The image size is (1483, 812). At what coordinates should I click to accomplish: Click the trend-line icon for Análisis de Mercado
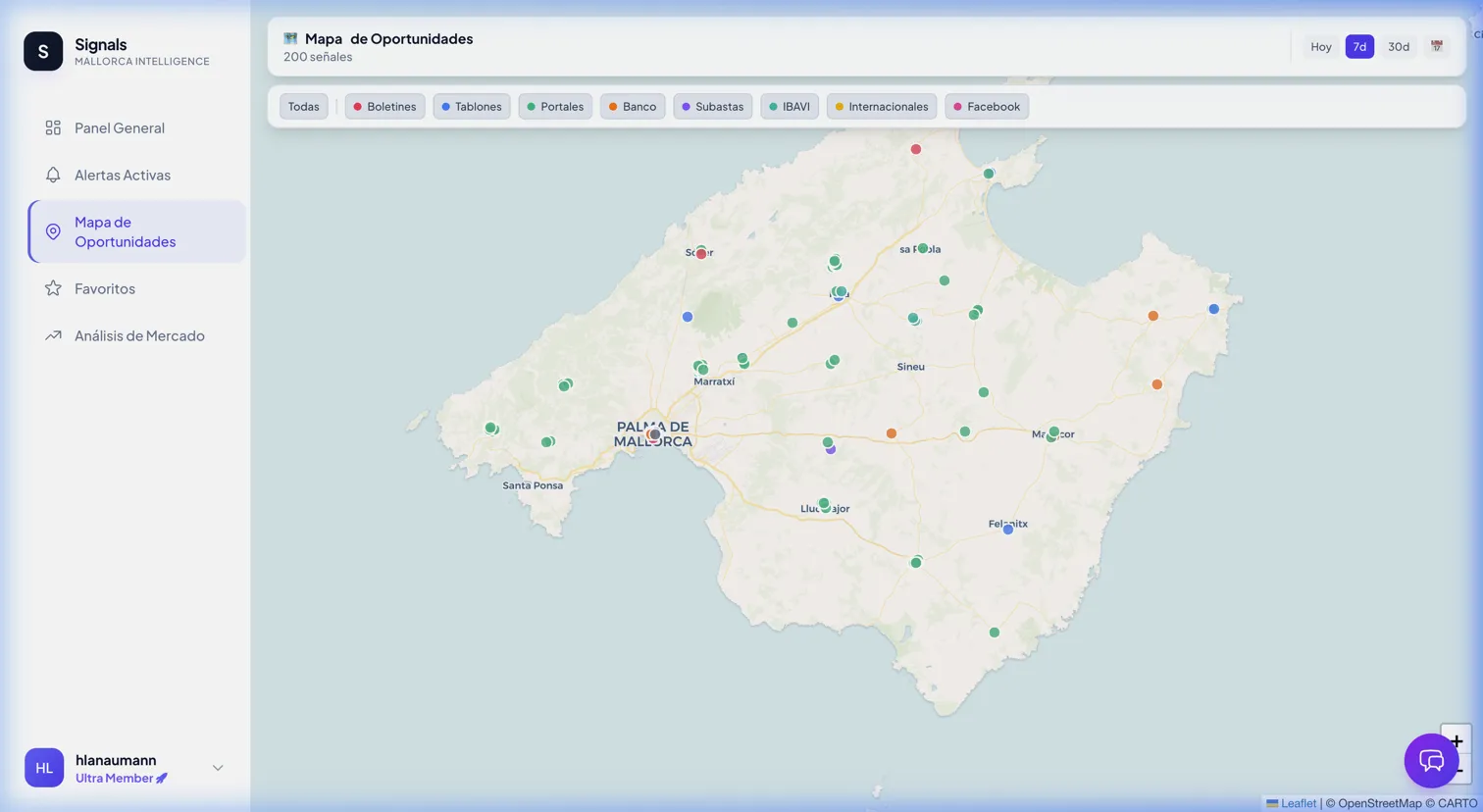tap(52, 335)
